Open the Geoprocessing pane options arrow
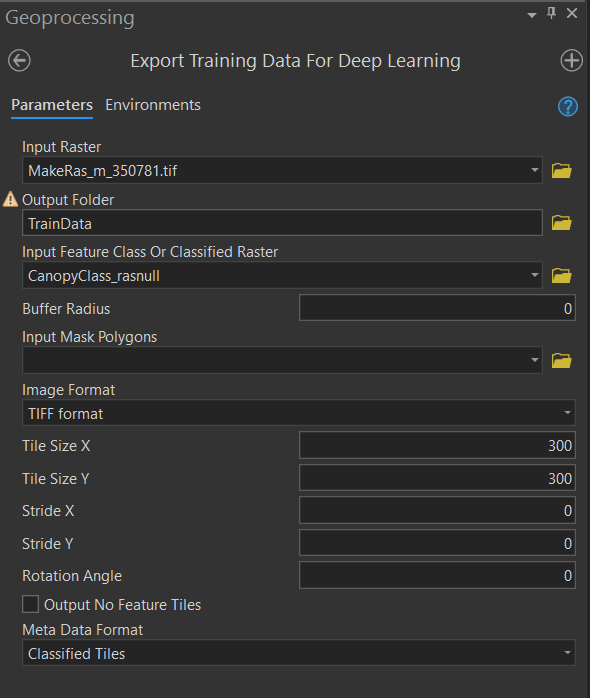The image size is (590, 698). tap(531, 15)
